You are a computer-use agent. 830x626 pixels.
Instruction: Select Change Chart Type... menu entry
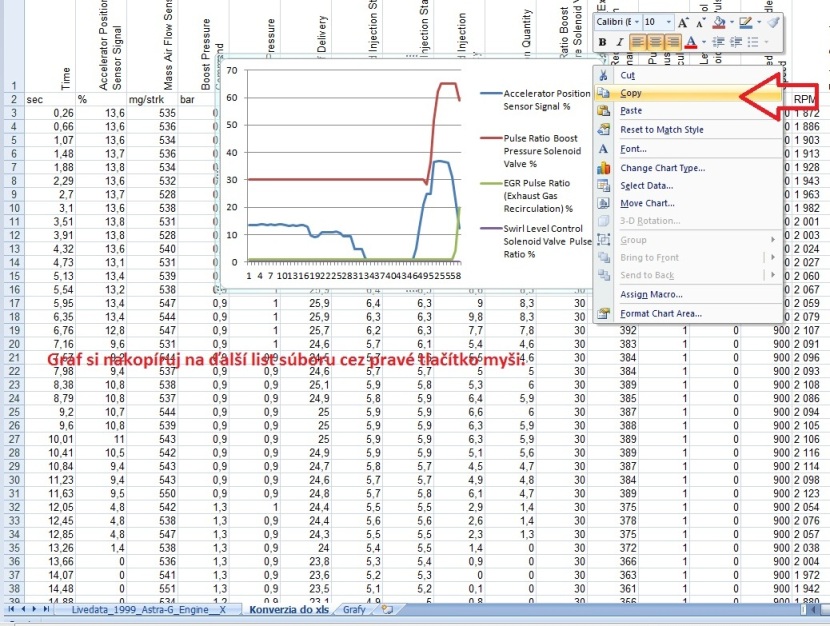click(663, 168)
